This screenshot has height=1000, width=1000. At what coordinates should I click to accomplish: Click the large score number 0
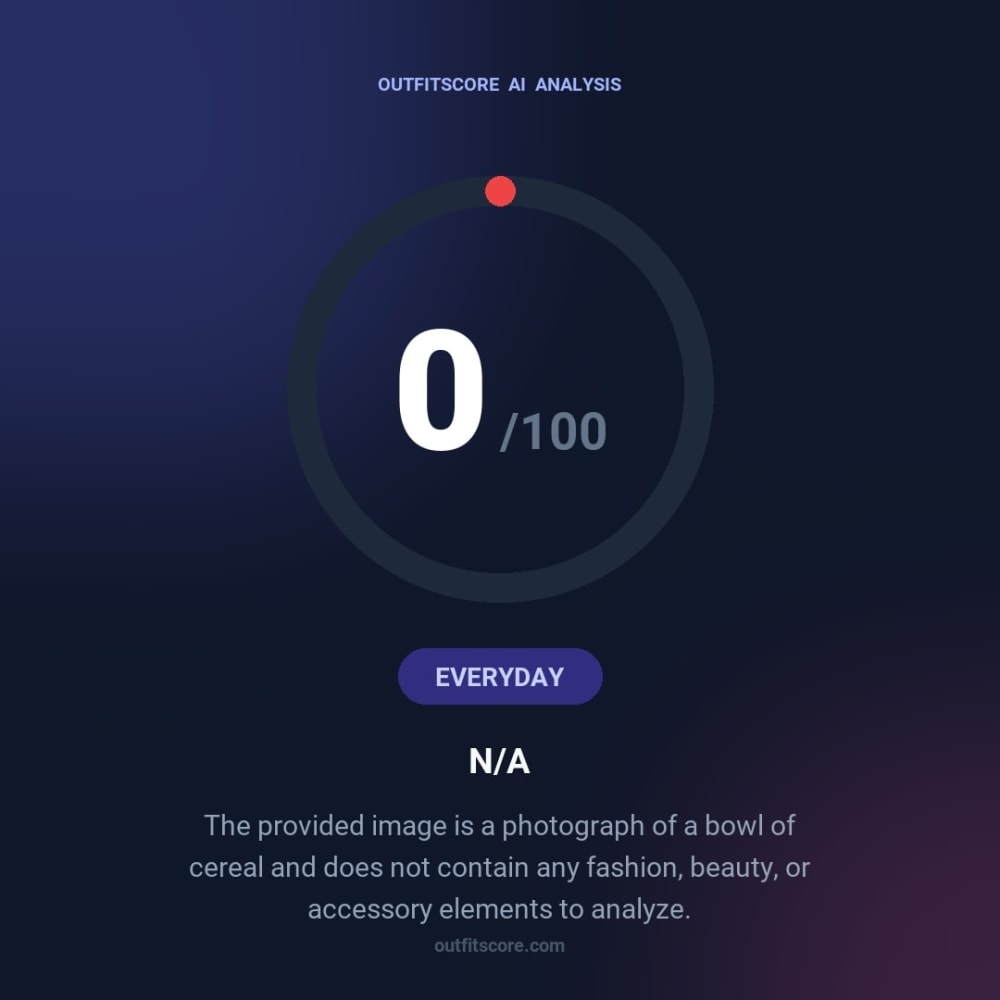tap(440, 390)
